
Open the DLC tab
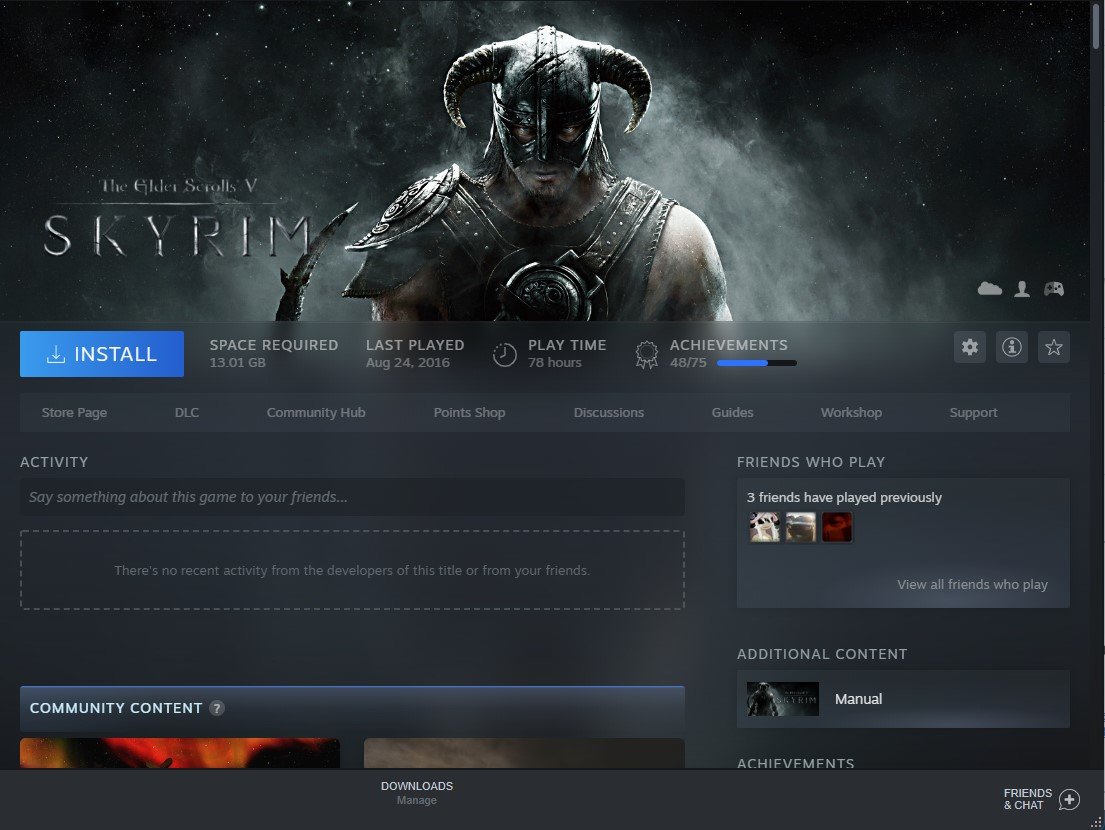187,412
